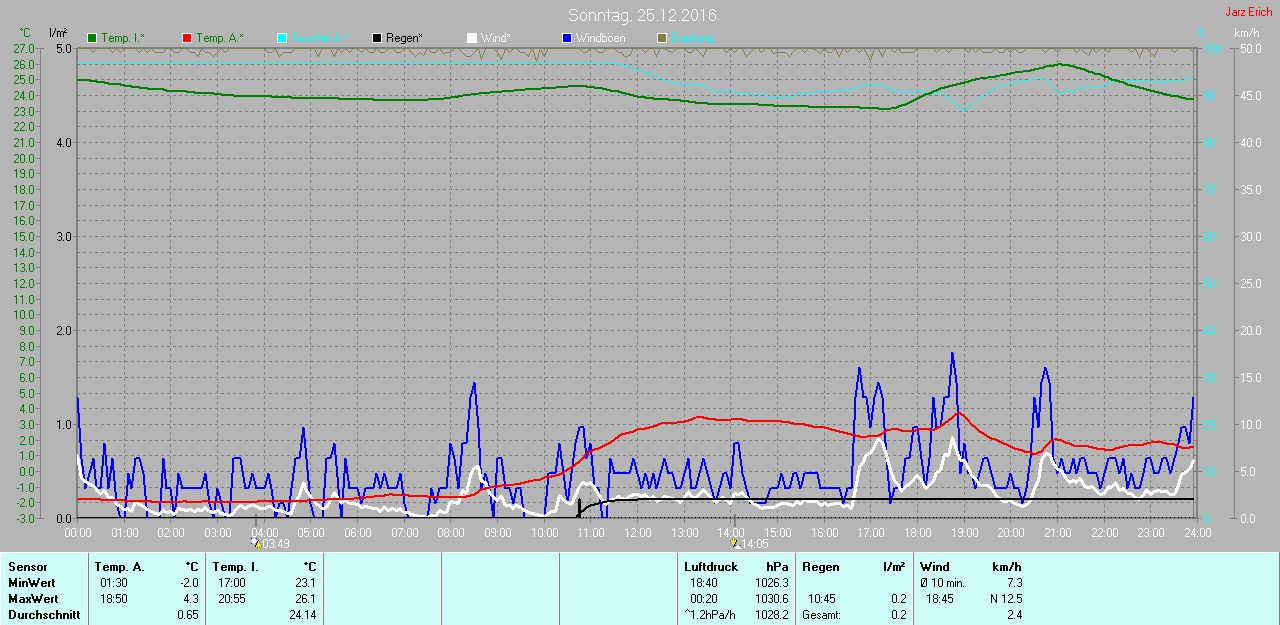The height and width of the screenshot is (625, 1280).
Task: Click the green Temp. I. legend square
Action: point(93,38)
